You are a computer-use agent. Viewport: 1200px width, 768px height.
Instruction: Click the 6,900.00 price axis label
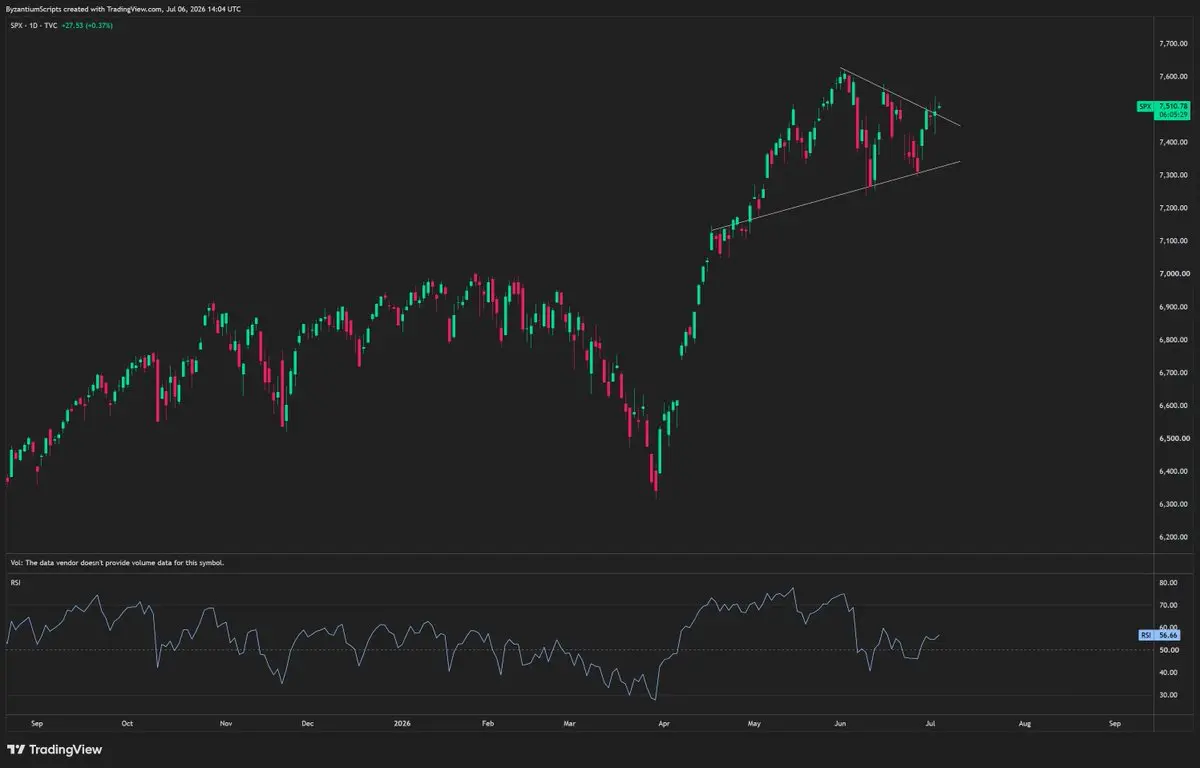(1172, 307)
